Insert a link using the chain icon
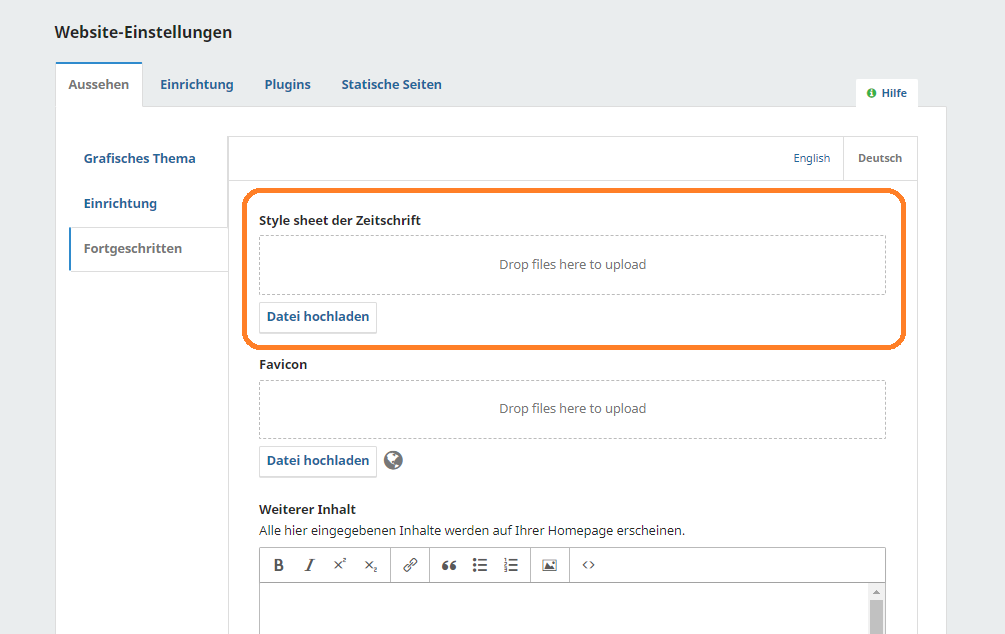The image size is (1005, 634). [410, 565]
